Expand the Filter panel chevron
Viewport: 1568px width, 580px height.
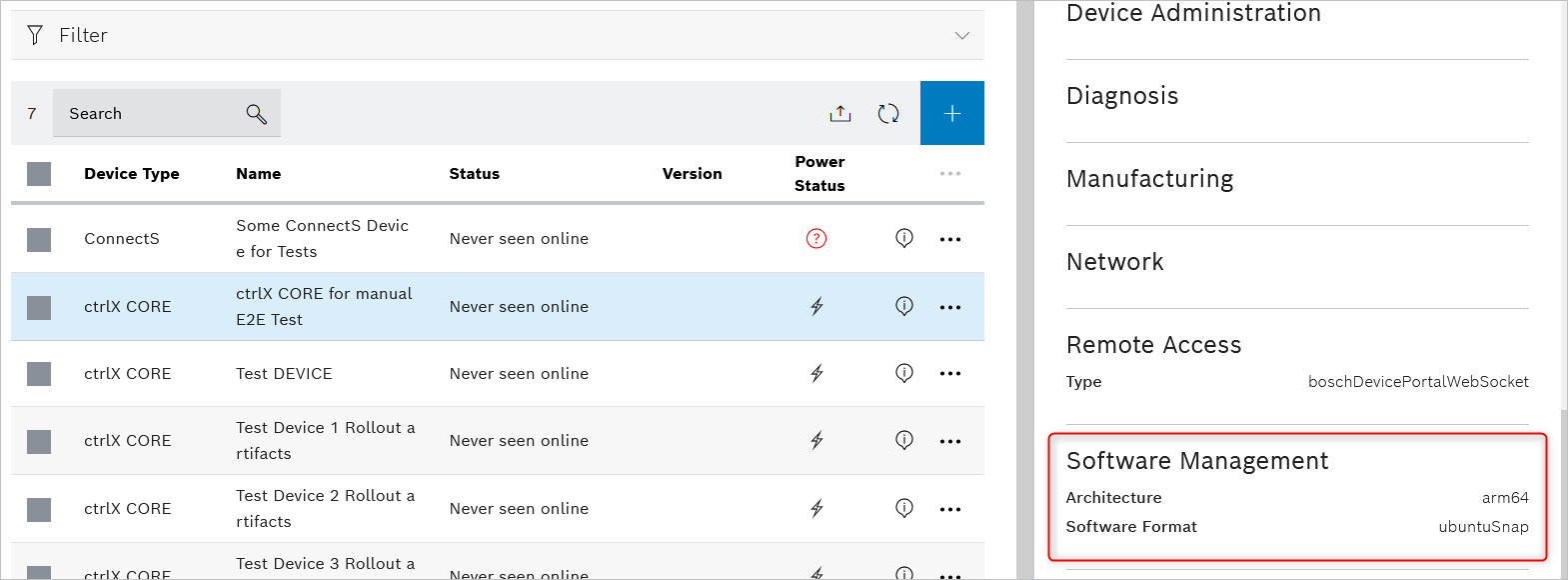pyautogui.click(x=962, y=35)
